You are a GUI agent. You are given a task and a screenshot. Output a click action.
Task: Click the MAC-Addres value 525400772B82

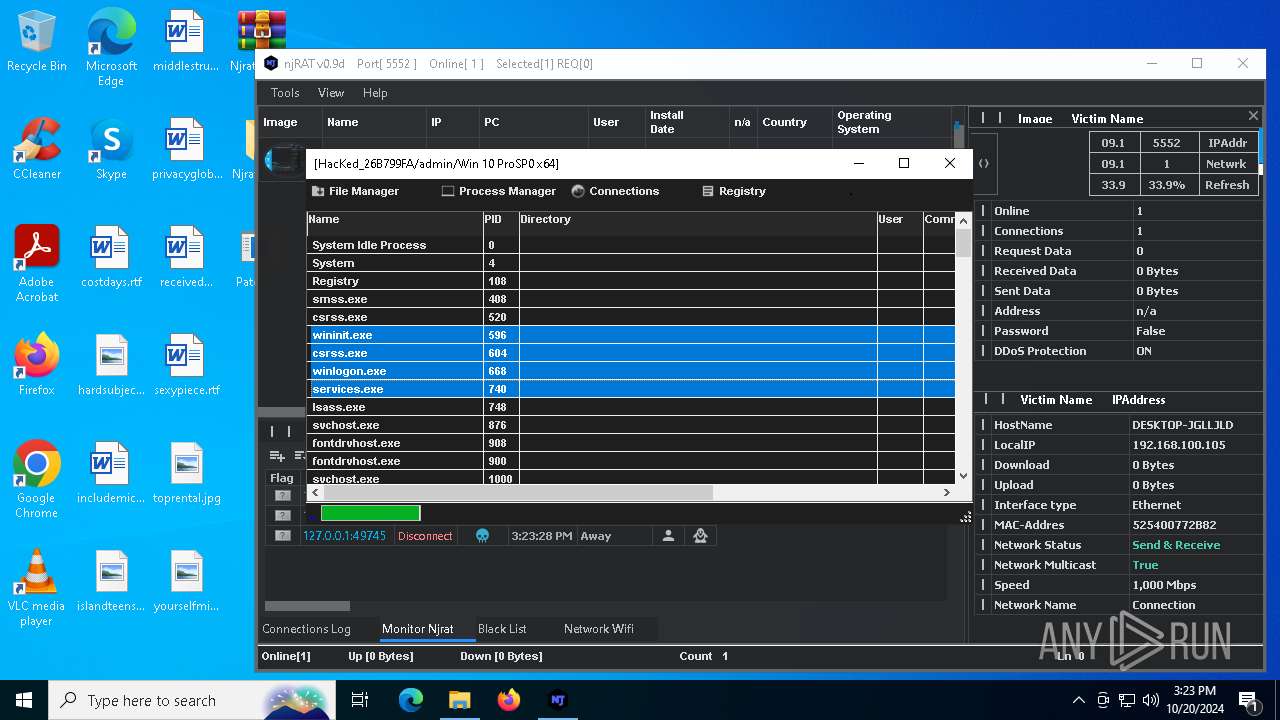coord(1174,525)
